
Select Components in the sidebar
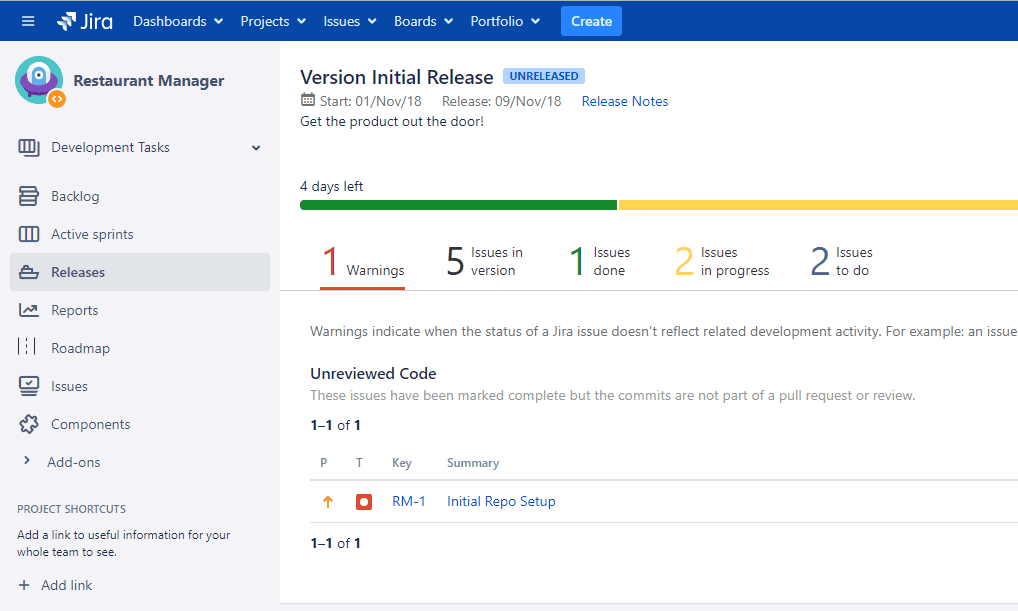(x=89, y=423)
